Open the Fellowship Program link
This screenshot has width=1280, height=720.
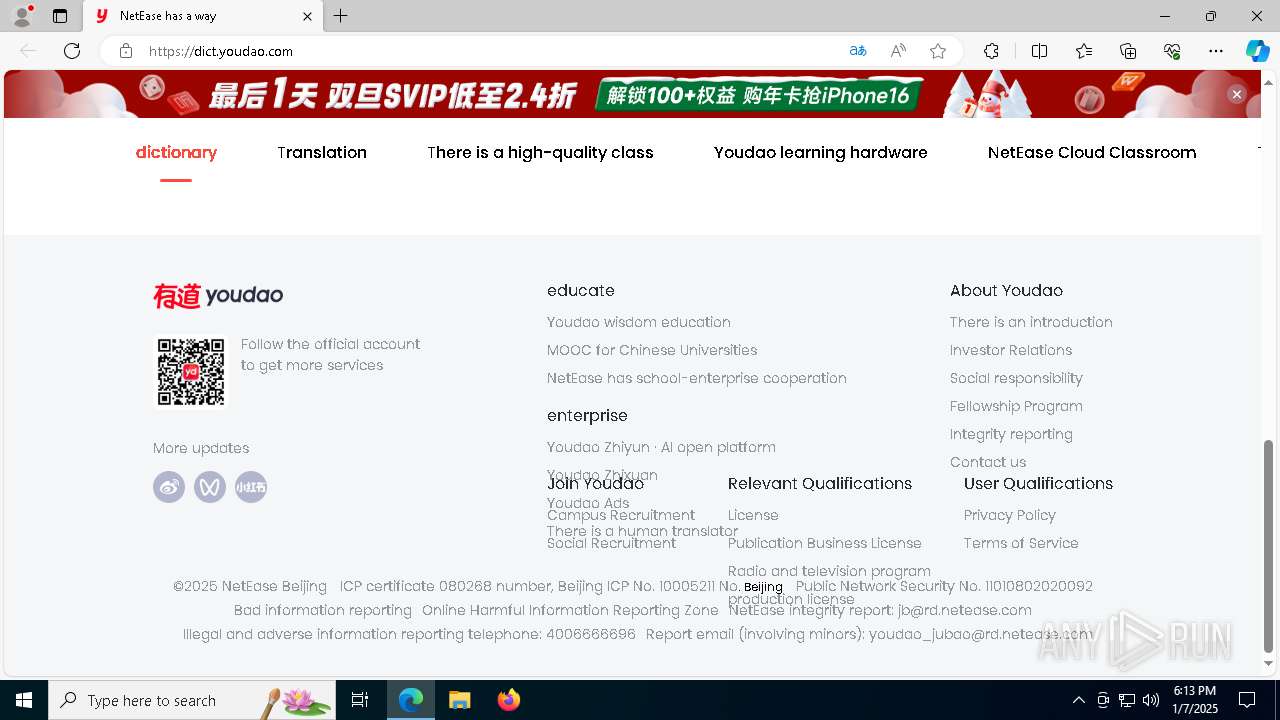coord(1016,406)
